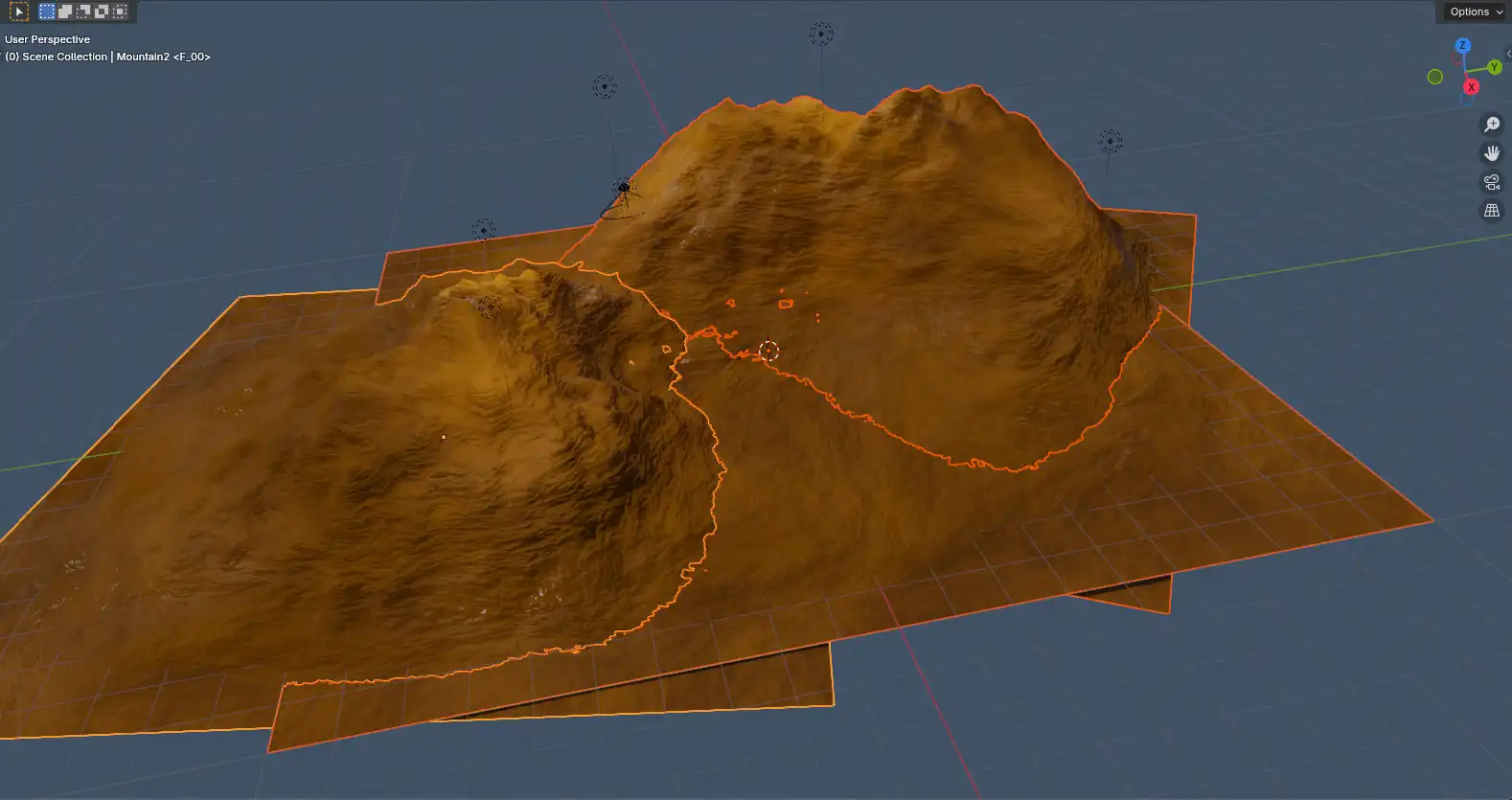The height and width of the screenshot is (800, 1512).
Task: Click the blue Z axis on the navigation gizmo
Action: [x=1462, y=45]
